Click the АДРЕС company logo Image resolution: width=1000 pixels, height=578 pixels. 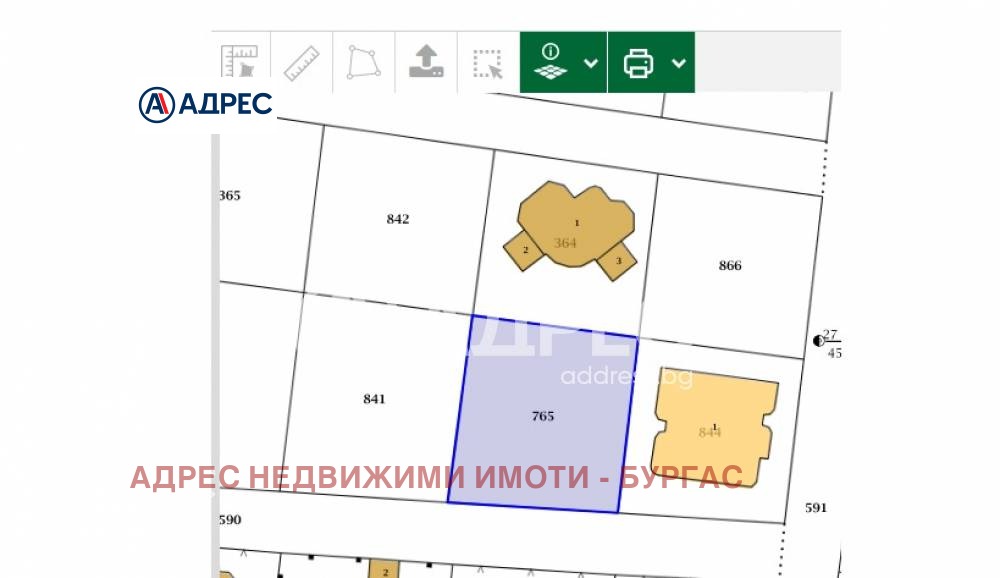coord(203,101)
